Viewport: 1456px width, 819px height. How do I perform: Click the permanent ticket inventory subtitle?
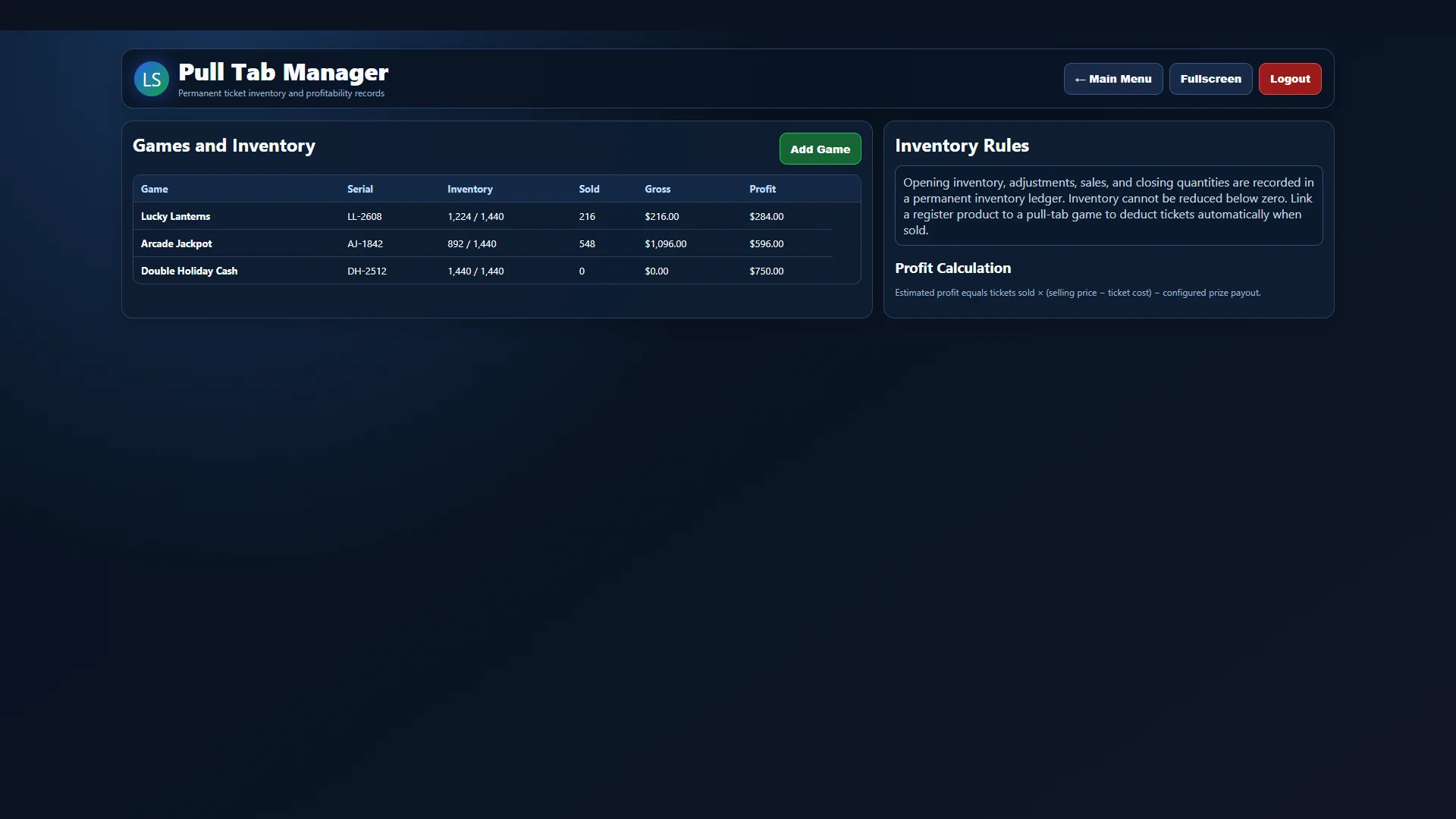pos(281,93)
